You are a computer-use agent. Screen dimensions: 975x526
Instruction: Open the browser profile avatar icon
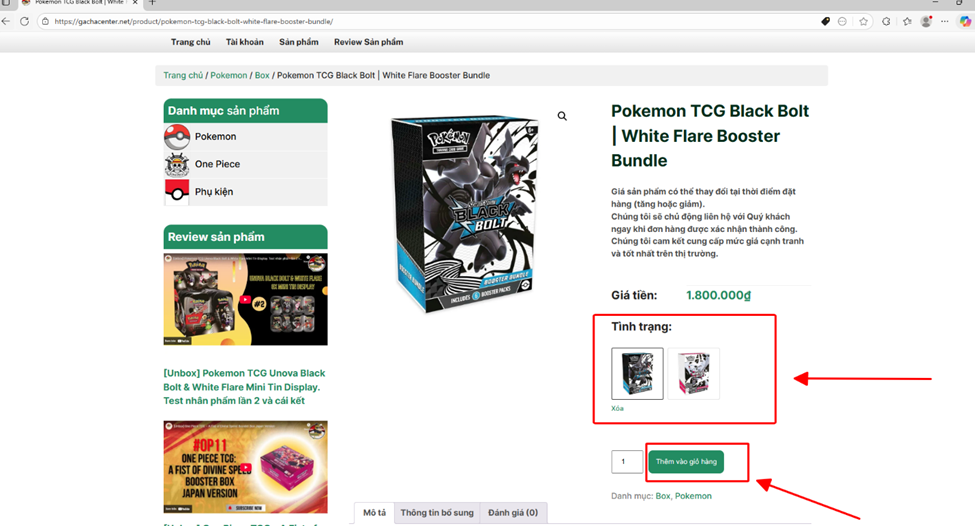(x=926, y=21)
